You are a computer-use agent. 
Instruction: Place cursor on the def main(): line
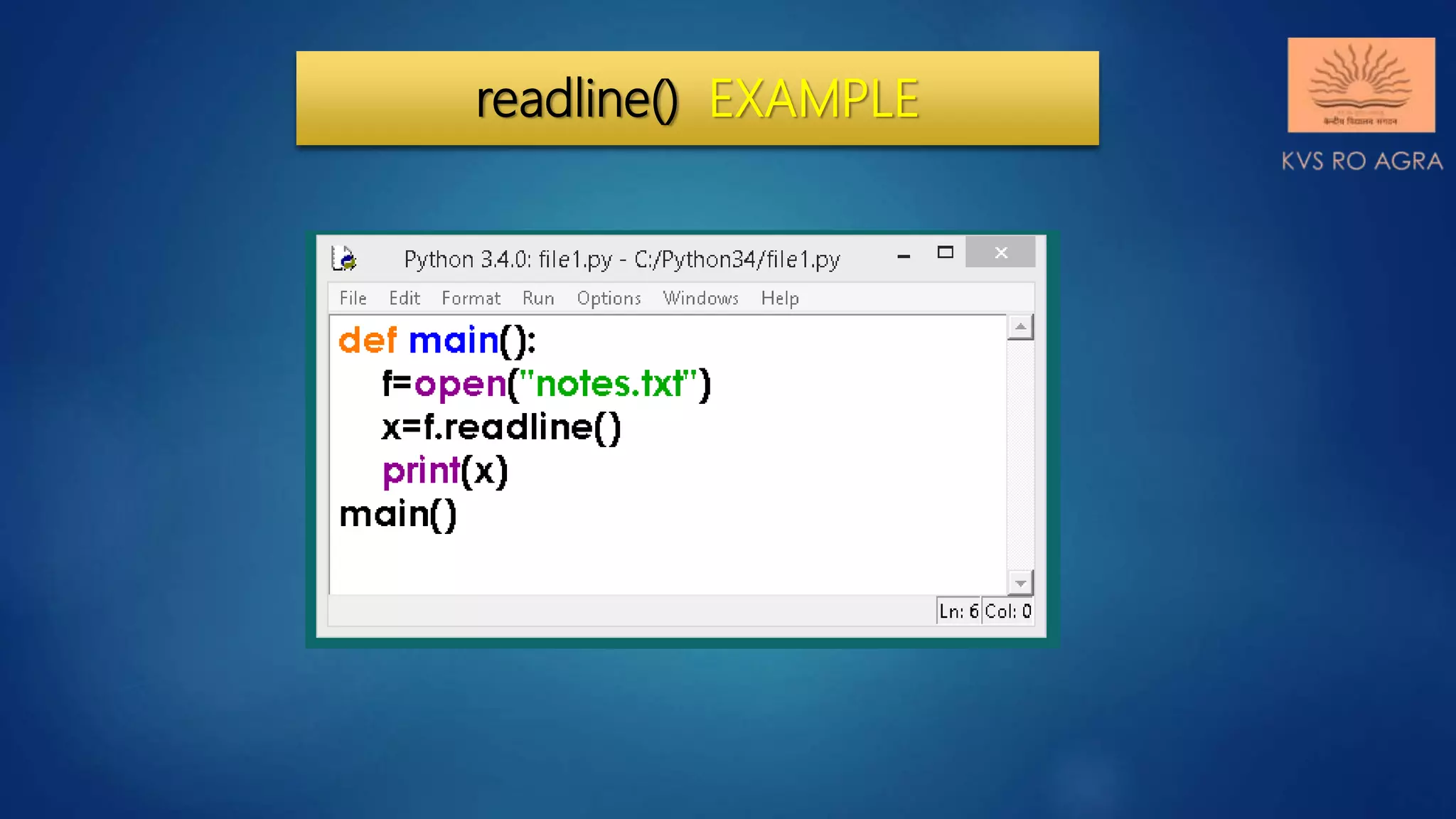tap(437, 341)
